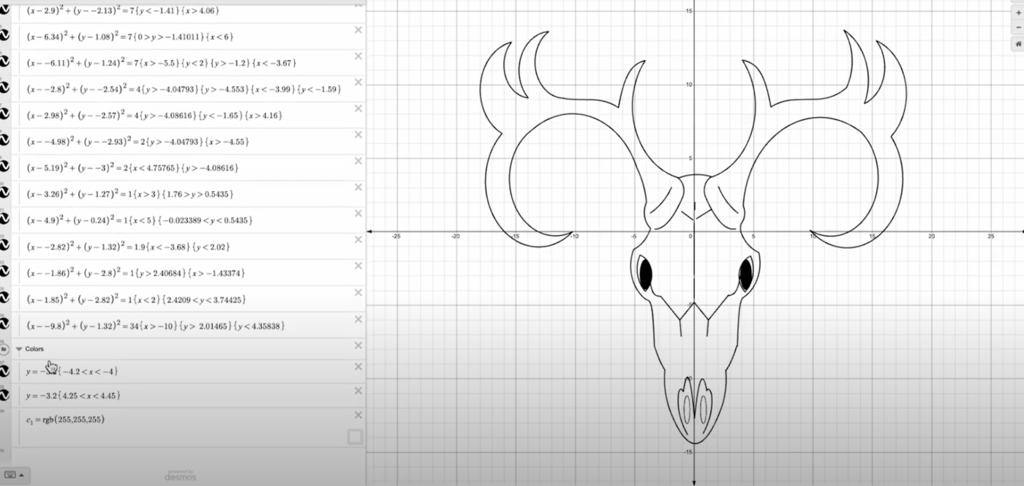Open the white color swatch for c₁
The height and width of the screenshot is (486, 1024).
tap(355, 436)
